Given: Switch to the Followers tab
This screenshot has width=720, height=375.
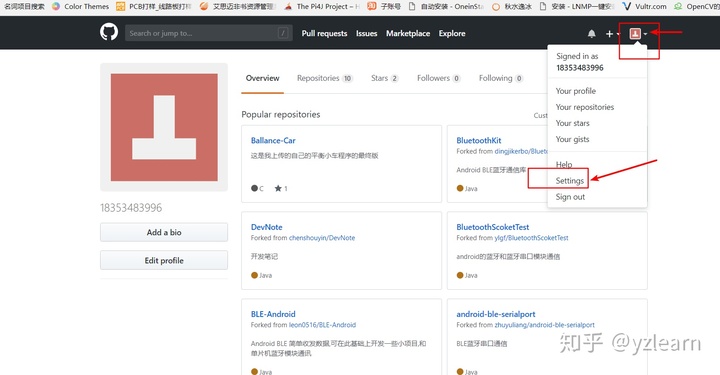Looking at the screenshot, I should click(439, 78).
